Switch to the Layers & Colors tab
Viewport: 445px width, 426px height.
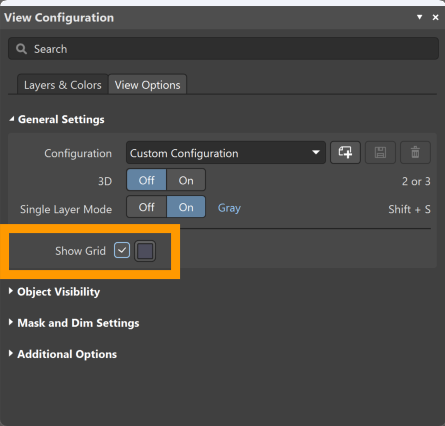(63, 85)
